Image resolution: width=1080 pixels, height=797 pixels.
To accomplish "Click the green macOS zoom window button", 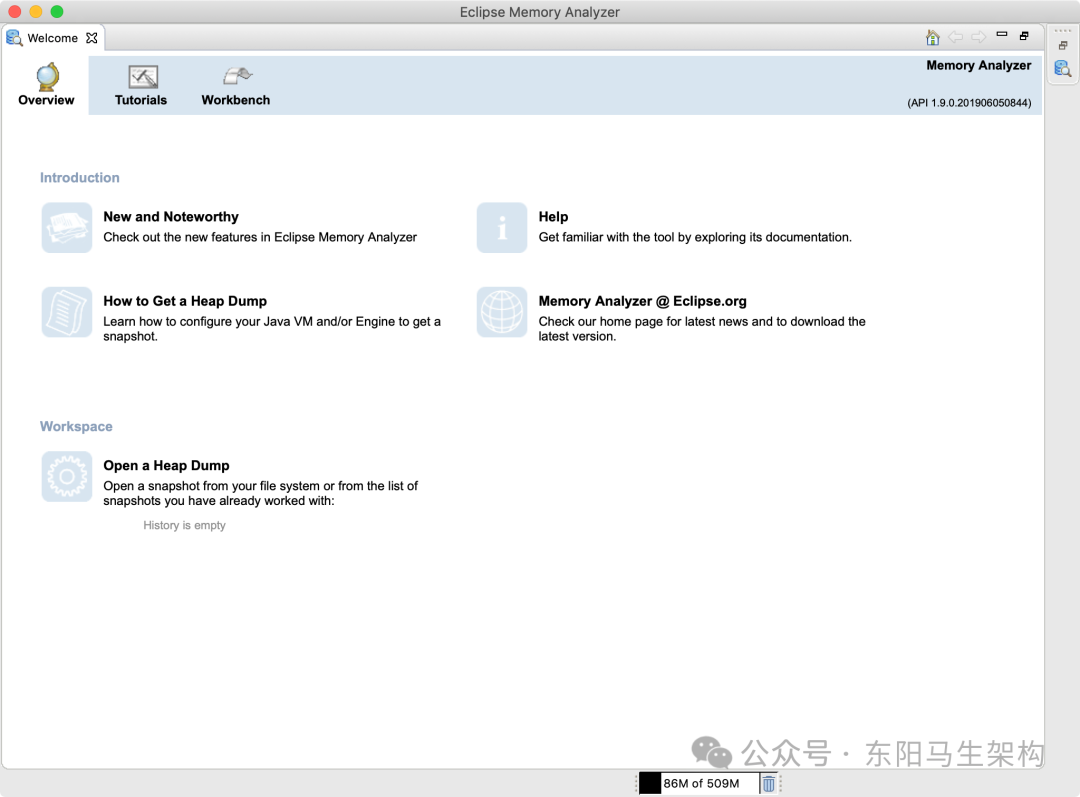I will coord(57,12).
